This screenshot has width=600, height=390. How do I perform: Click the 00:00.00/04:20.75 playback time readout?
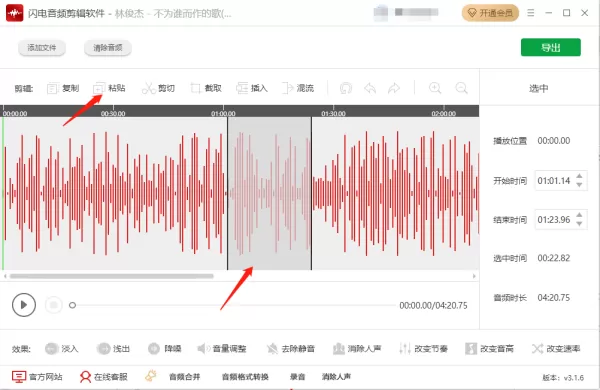click(433, 305)
